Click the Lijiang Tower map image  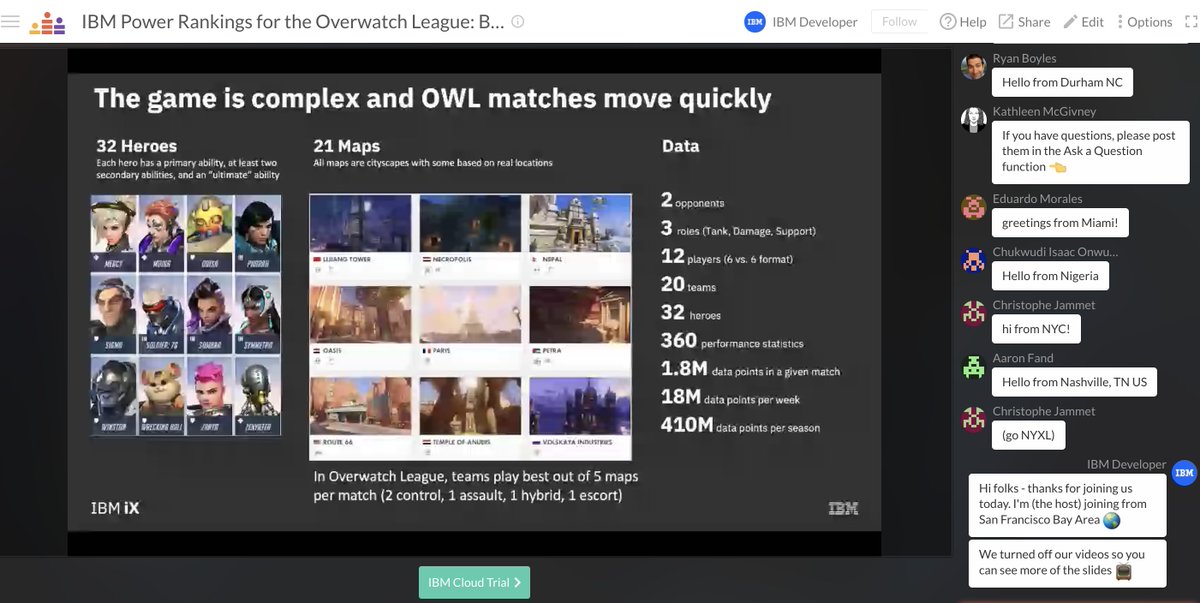(x=361, y=224)
